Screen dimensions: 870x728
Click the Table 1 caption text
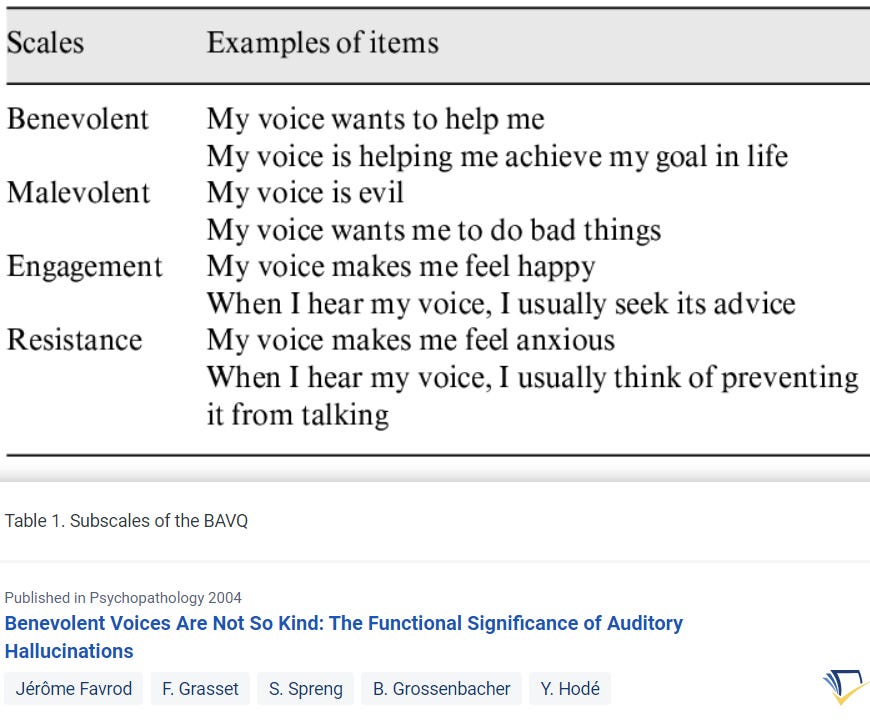pos(127,520)
